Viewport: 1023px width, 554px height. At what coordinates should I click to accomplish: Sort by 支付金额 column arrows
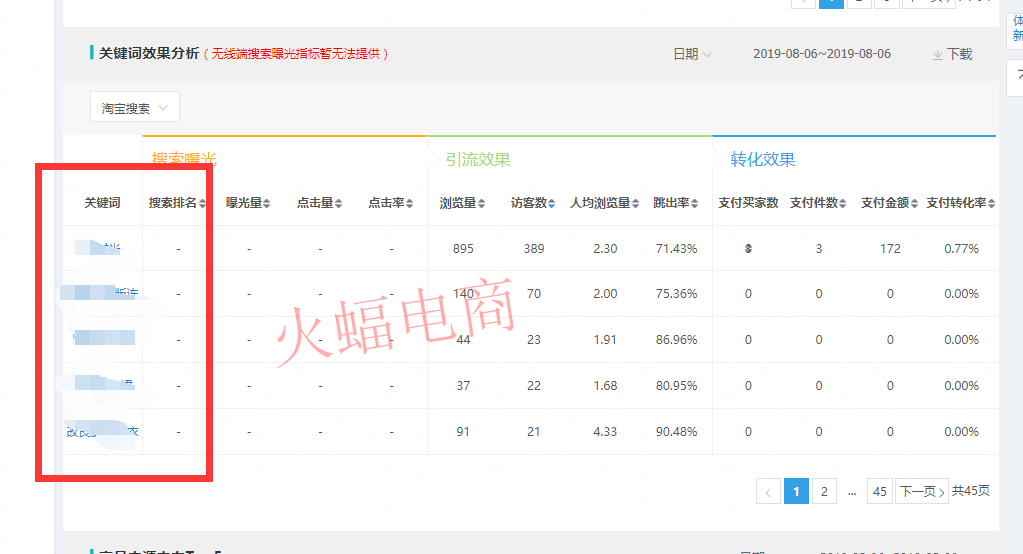point(914,203)
